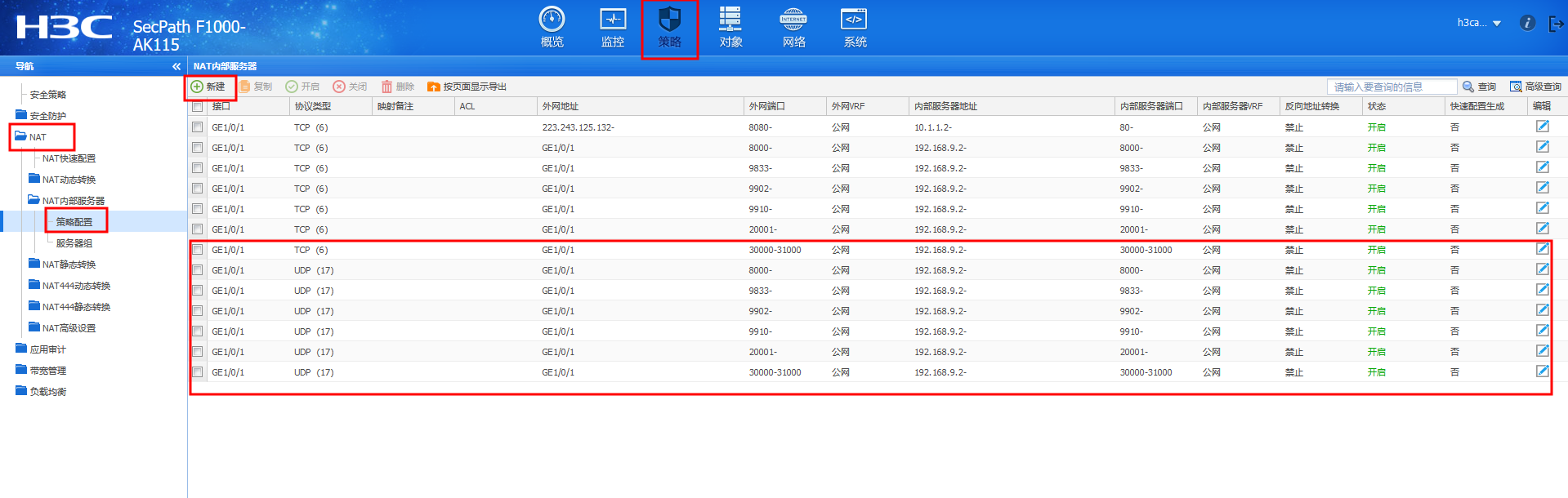The height and width of the screenshot is (498, 1568).
Task: Check the UDP 9910 row checkbox
Action: click(197, 331)
